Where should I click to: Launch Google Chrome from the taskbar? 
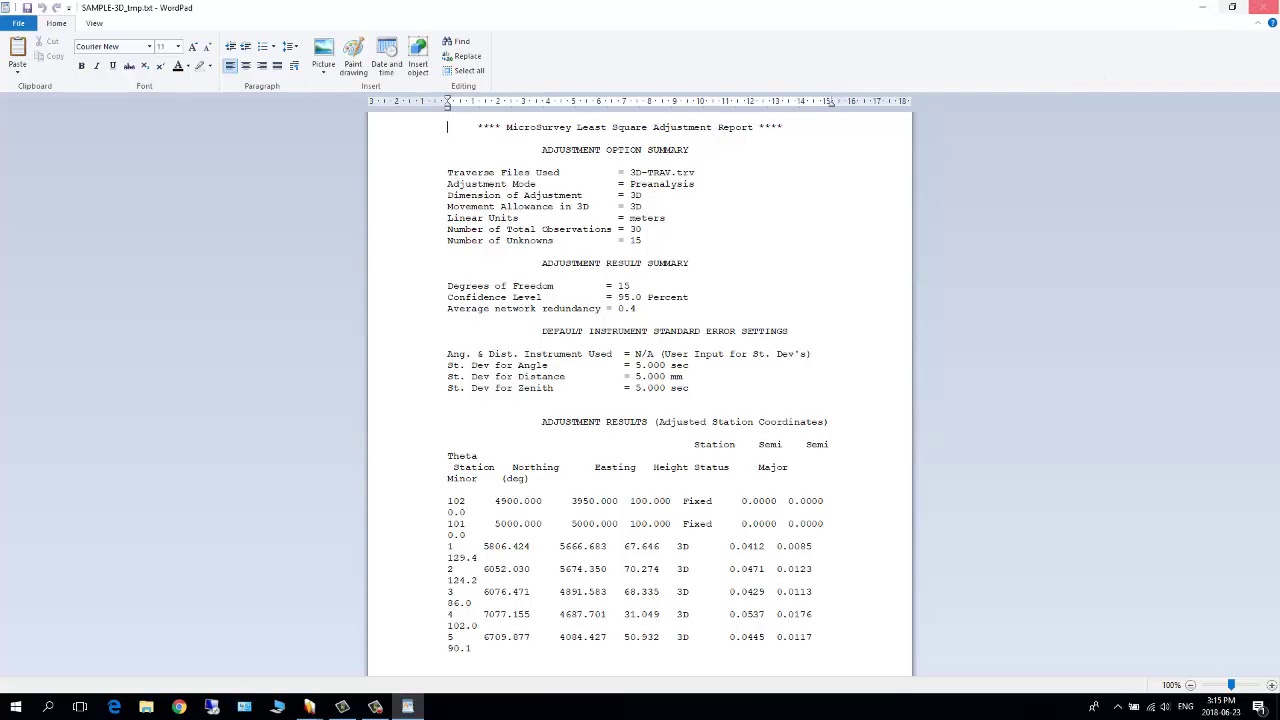[179, 707]
